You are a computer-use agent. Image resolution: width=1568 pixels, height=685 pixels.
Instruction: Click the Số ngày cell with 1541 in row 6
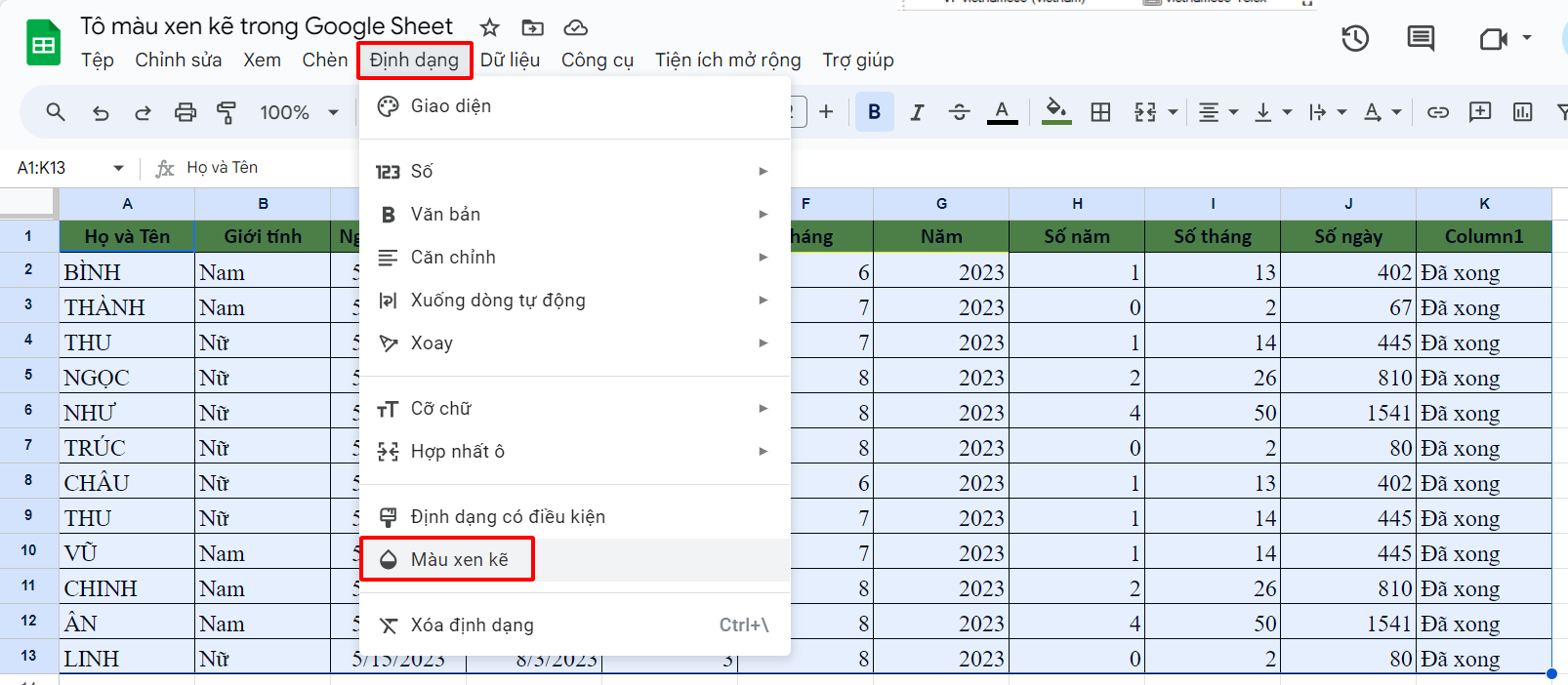click(1348, 413)
